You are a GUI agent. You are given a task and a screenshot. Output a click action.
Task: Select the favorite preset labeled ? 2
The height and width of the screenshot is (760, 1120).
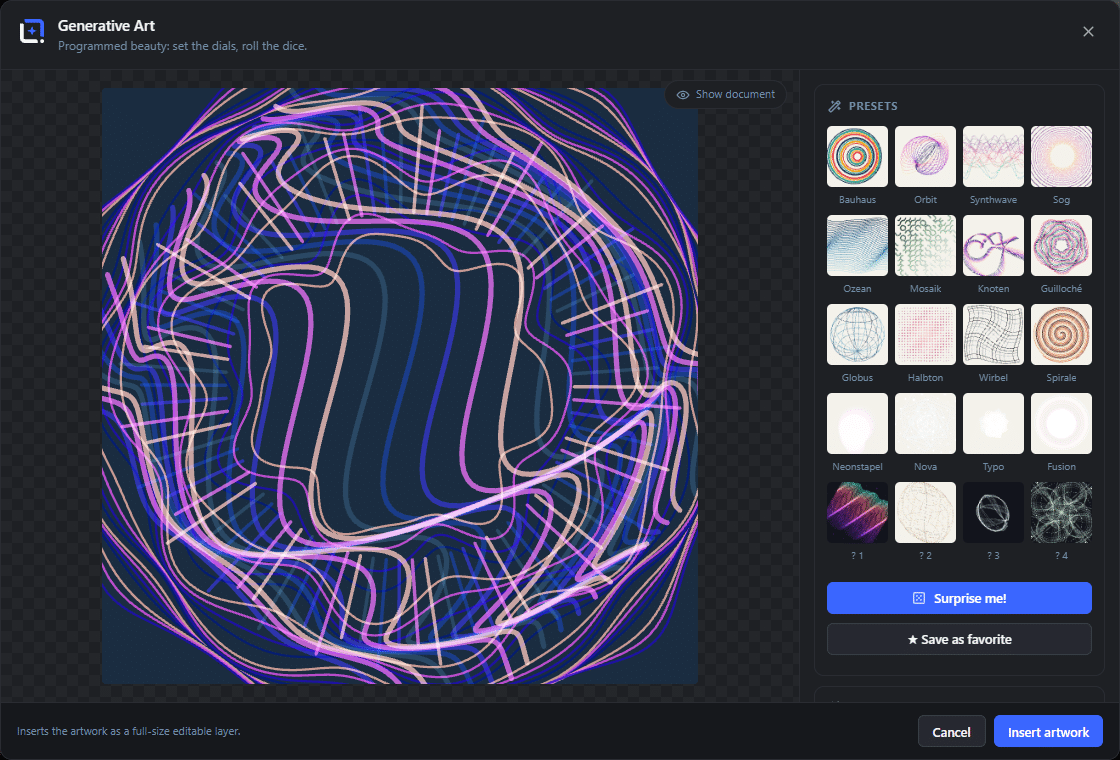[x=925, y=512]
